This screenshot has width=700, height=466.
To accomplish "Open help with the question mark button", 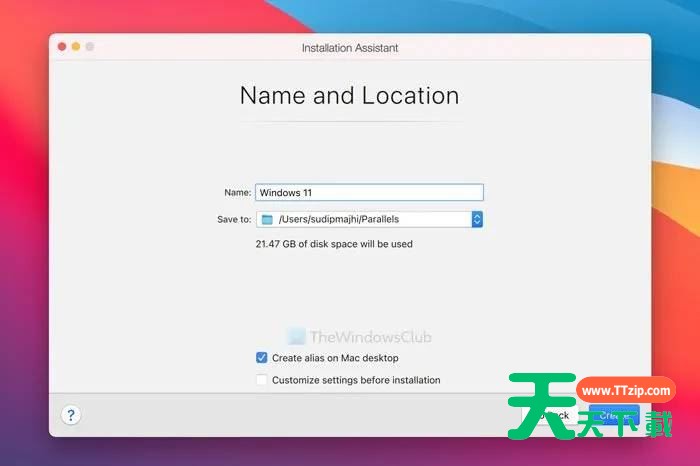I will pos(71,415).
